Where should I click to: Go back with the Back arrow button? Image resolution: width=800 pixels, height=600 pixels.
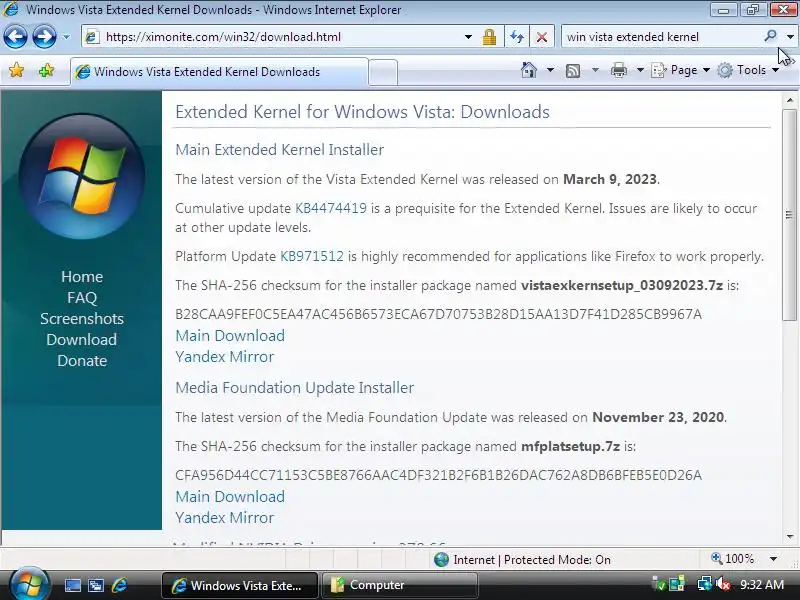click(15, 37)
